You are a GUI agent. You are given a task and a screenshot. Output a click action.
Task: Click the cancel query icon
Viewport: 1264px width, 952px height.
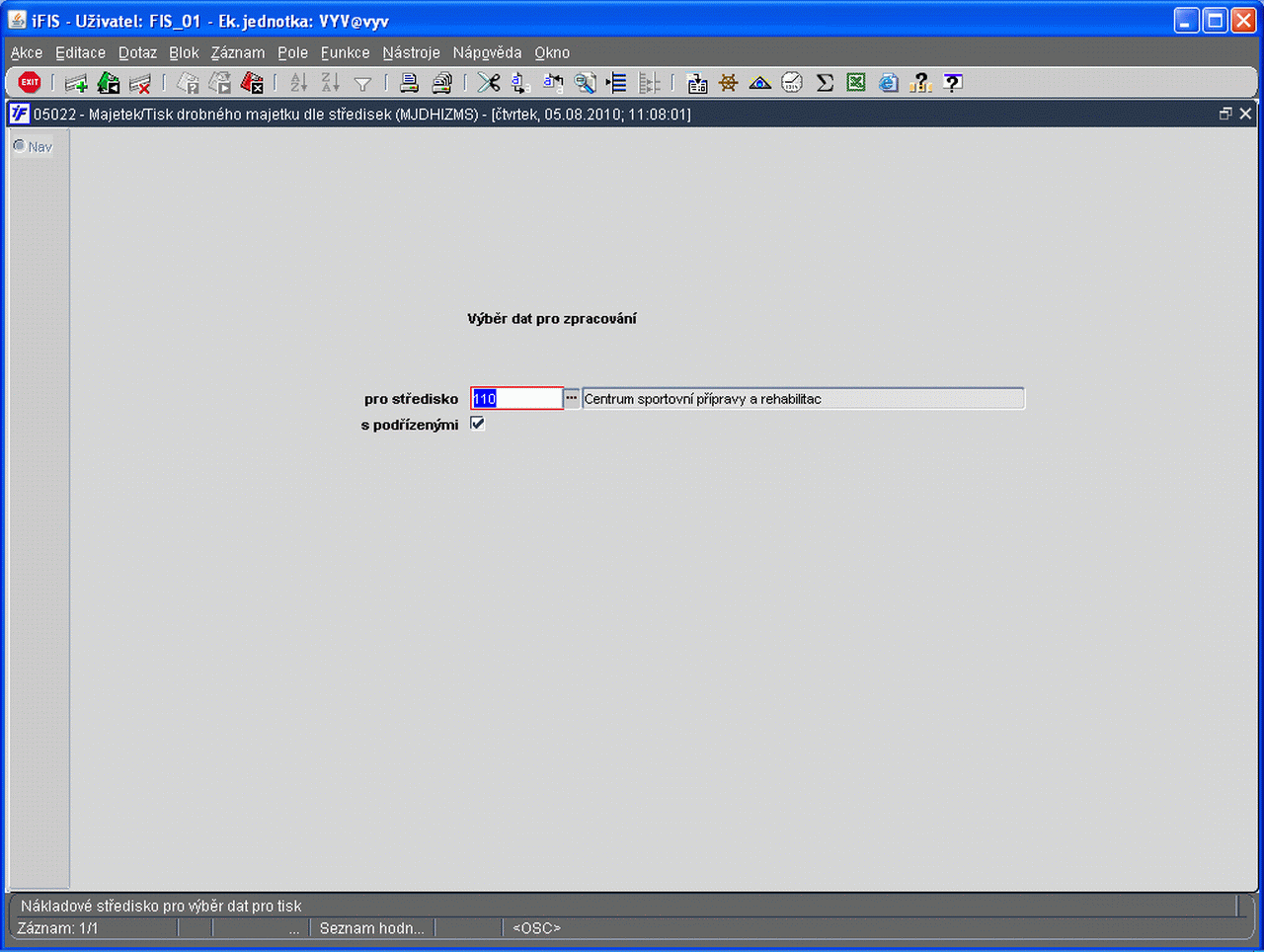point(252,84)
